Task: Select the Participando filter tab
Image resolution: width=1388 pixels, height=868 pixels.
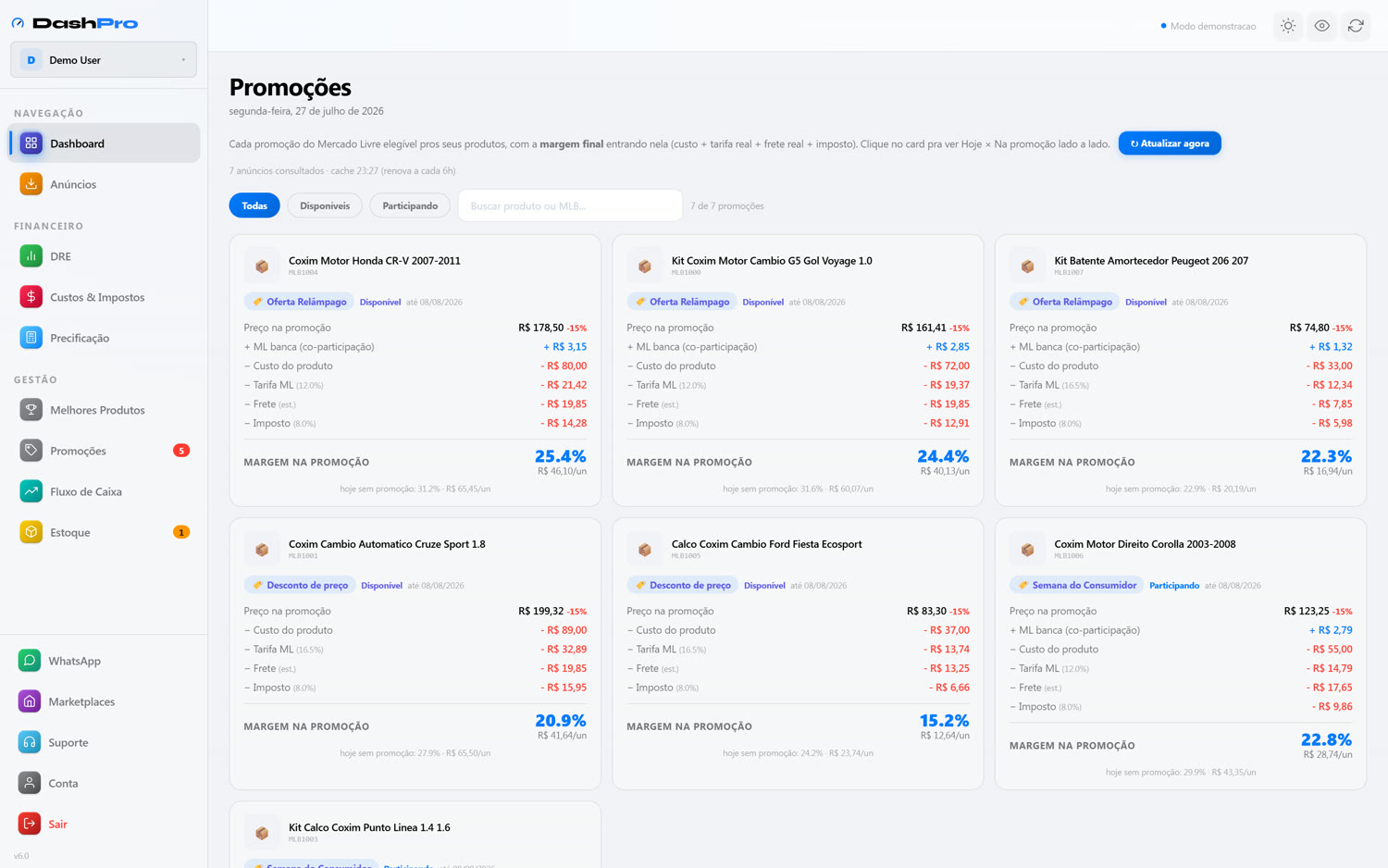Action: coord(410,205)
